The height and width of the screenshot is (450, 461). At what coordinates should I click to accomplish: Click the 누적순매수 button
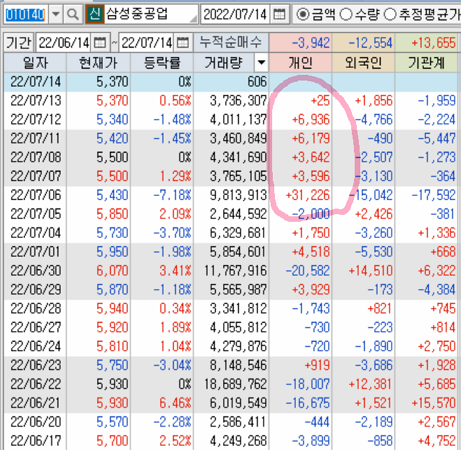[231, 43]
